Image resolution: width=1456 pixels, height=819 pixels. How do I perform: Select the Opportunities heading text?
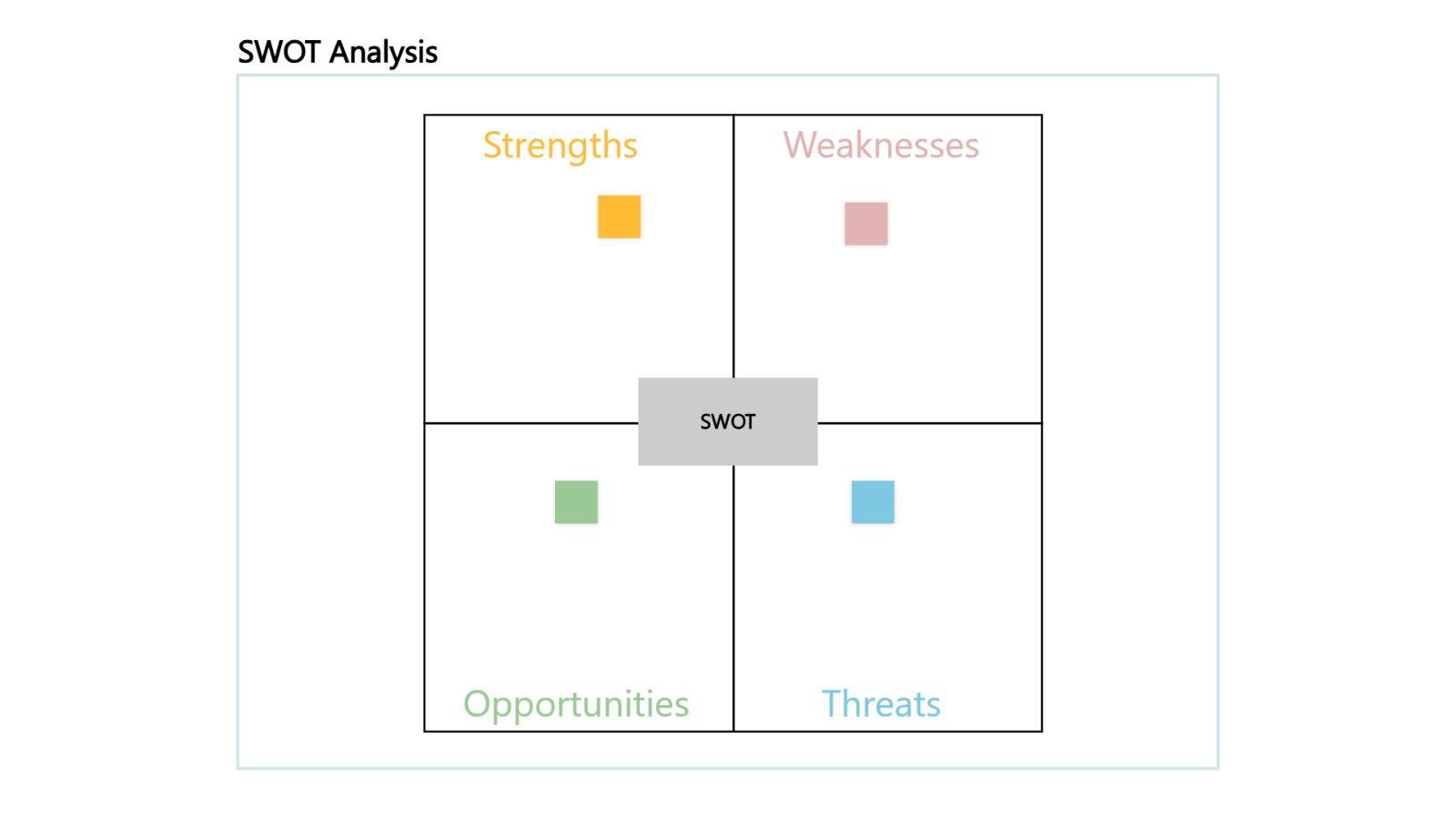click(x=576, y=704)
